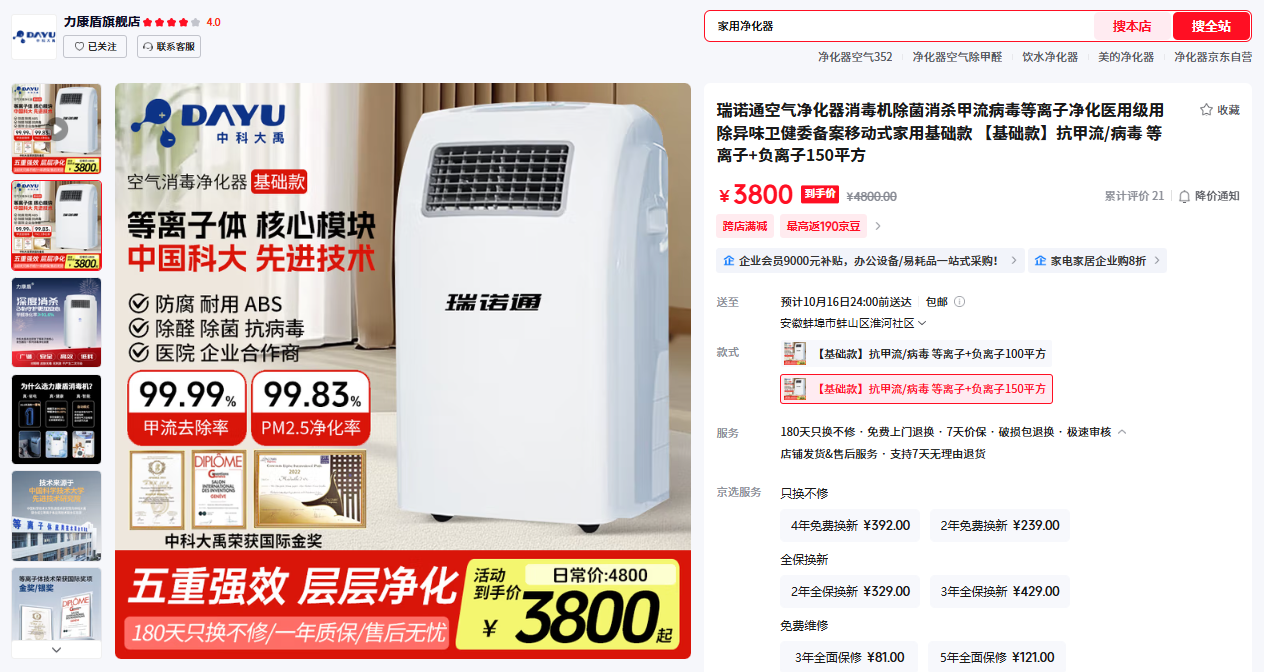Viewport: 1264px width, 672px height.
Task: Click the DAYU store logo
Action: 34,36
